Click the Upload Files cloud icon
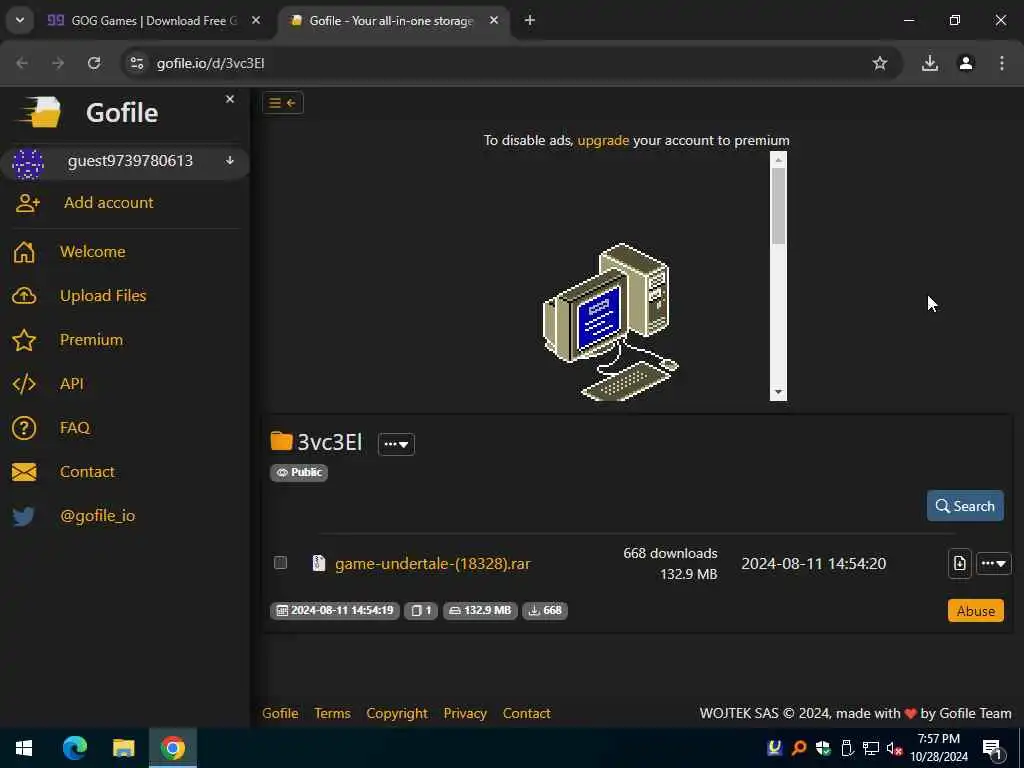Screen dimensions: 1024x768 pos(24,296)
